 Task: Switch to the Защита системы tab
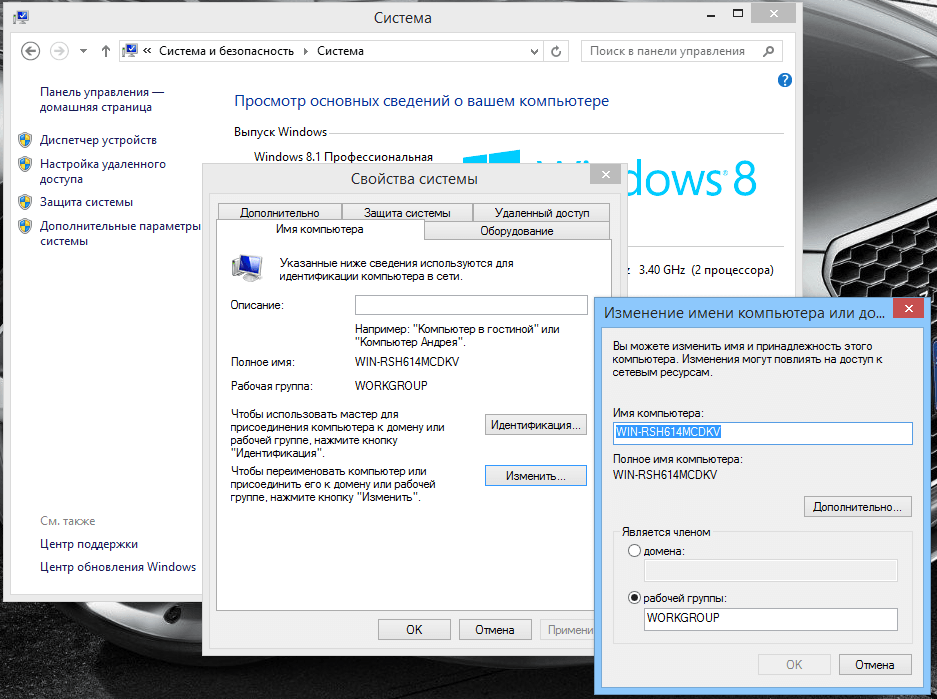[407, 213]
